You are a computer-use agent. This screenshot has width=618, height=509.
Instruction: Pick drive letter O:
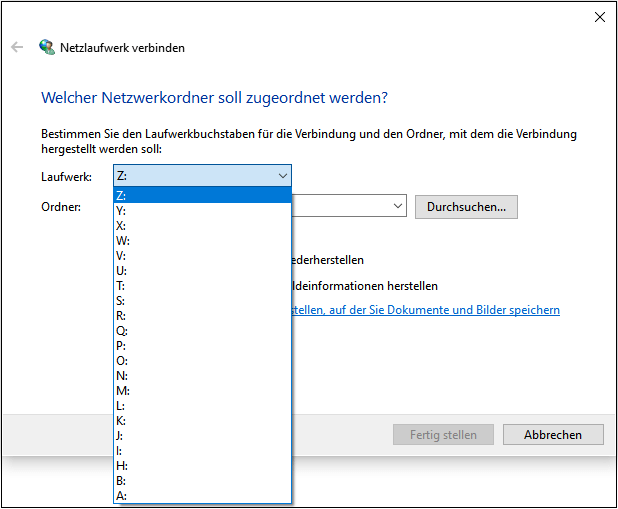tap(203, 360)
